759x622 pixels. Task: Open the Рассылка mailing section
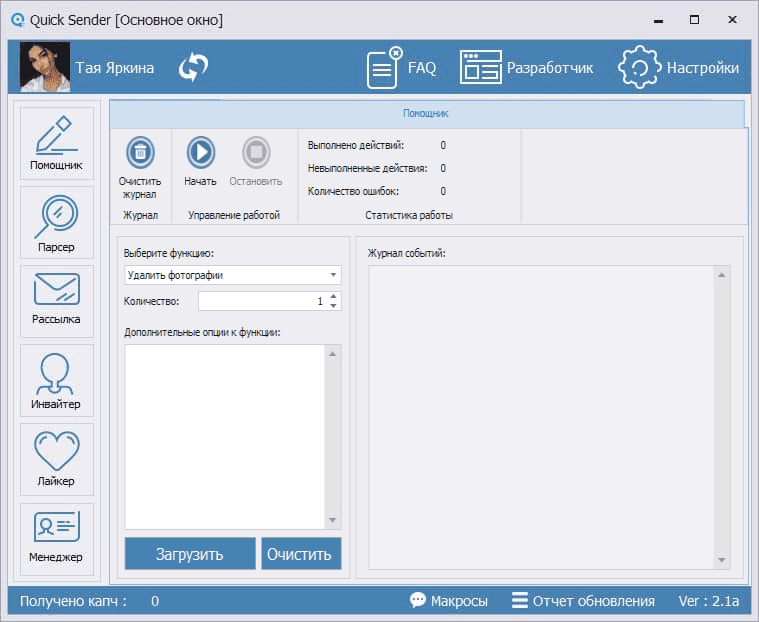pos(57,300)
